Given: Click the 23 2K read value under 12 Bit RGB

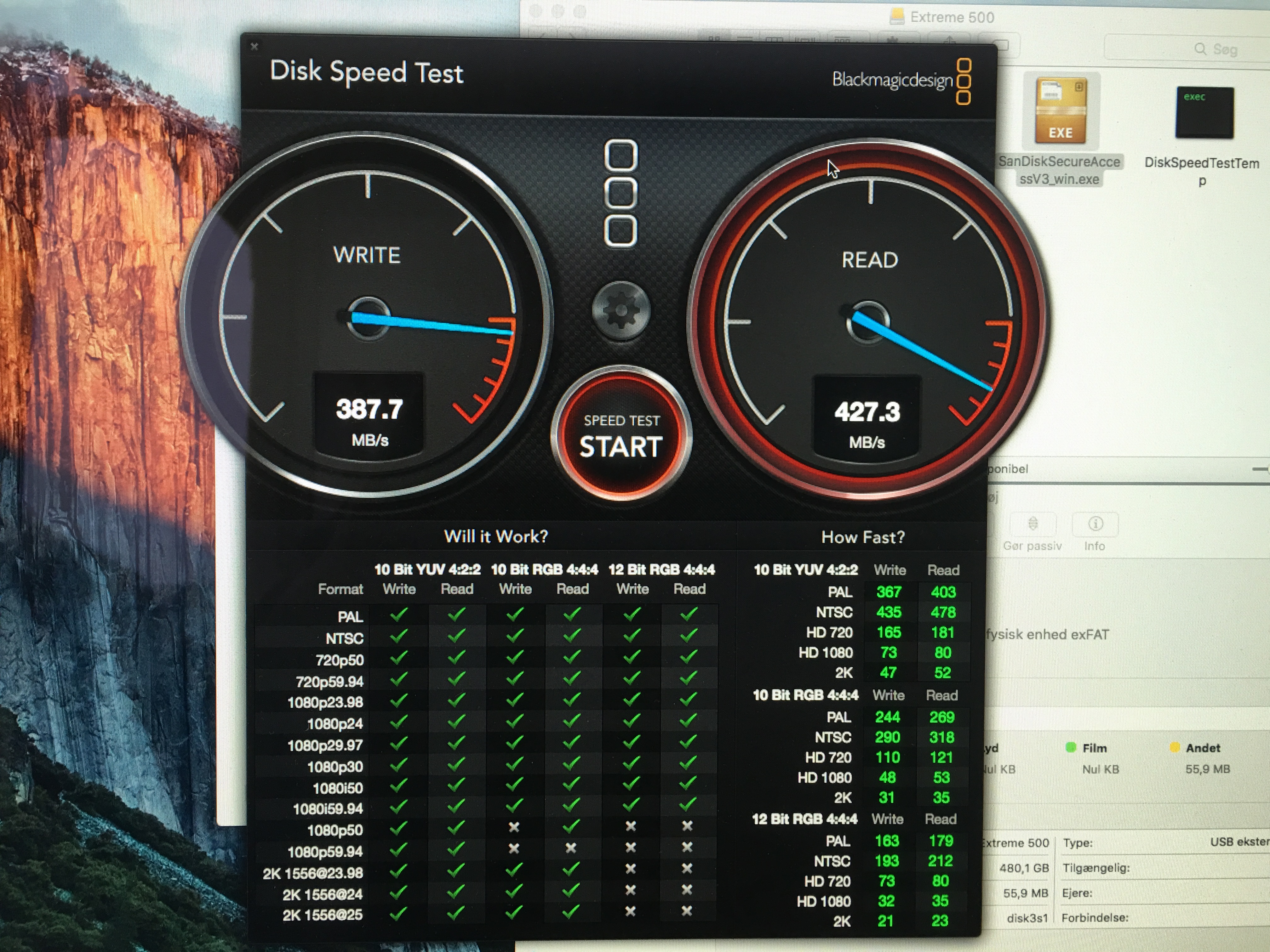Looking at the screenshot, I should [940, 921].
